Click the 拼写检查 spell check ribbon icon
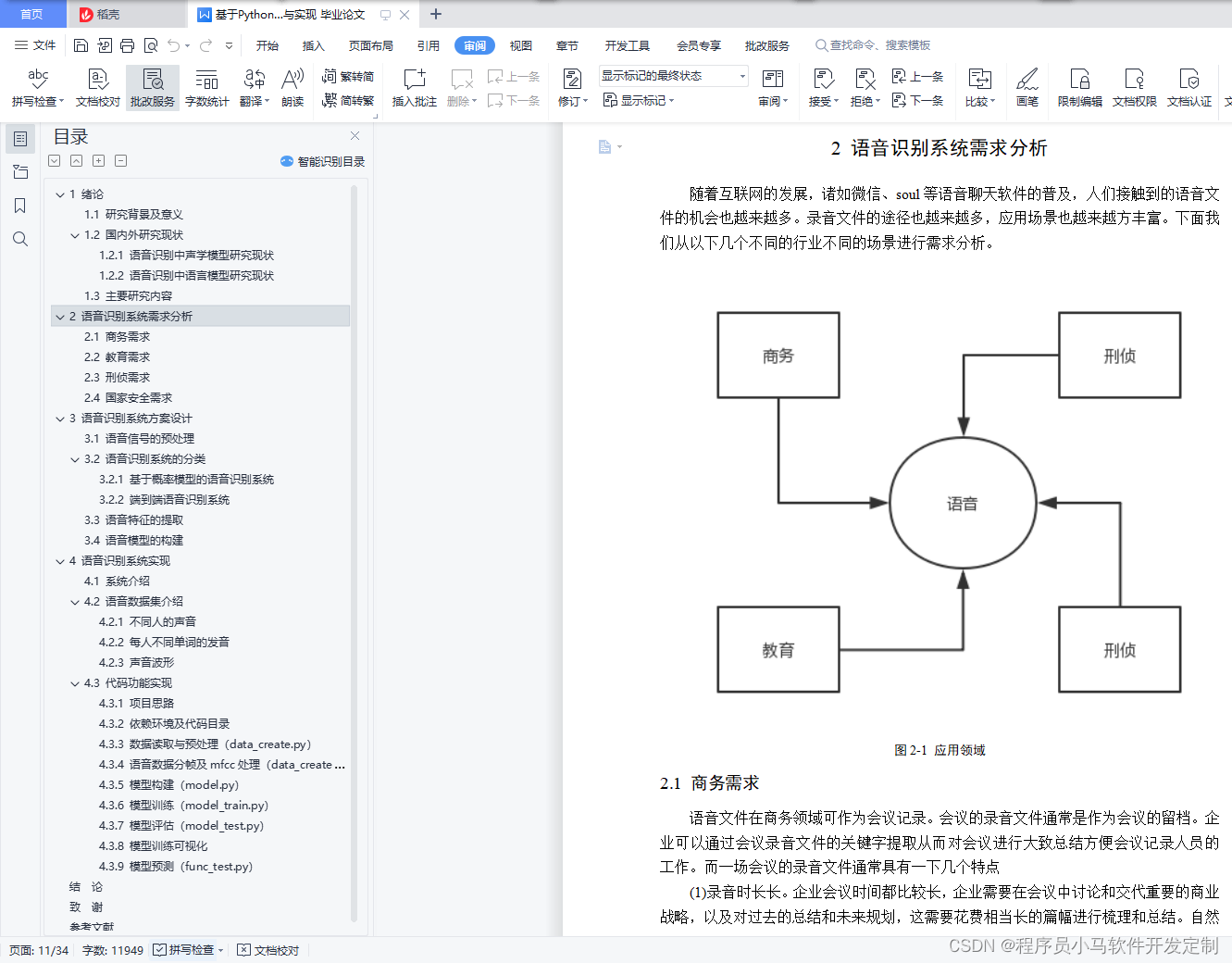This screenshot has width=1232, height=963. click(38, 79)
